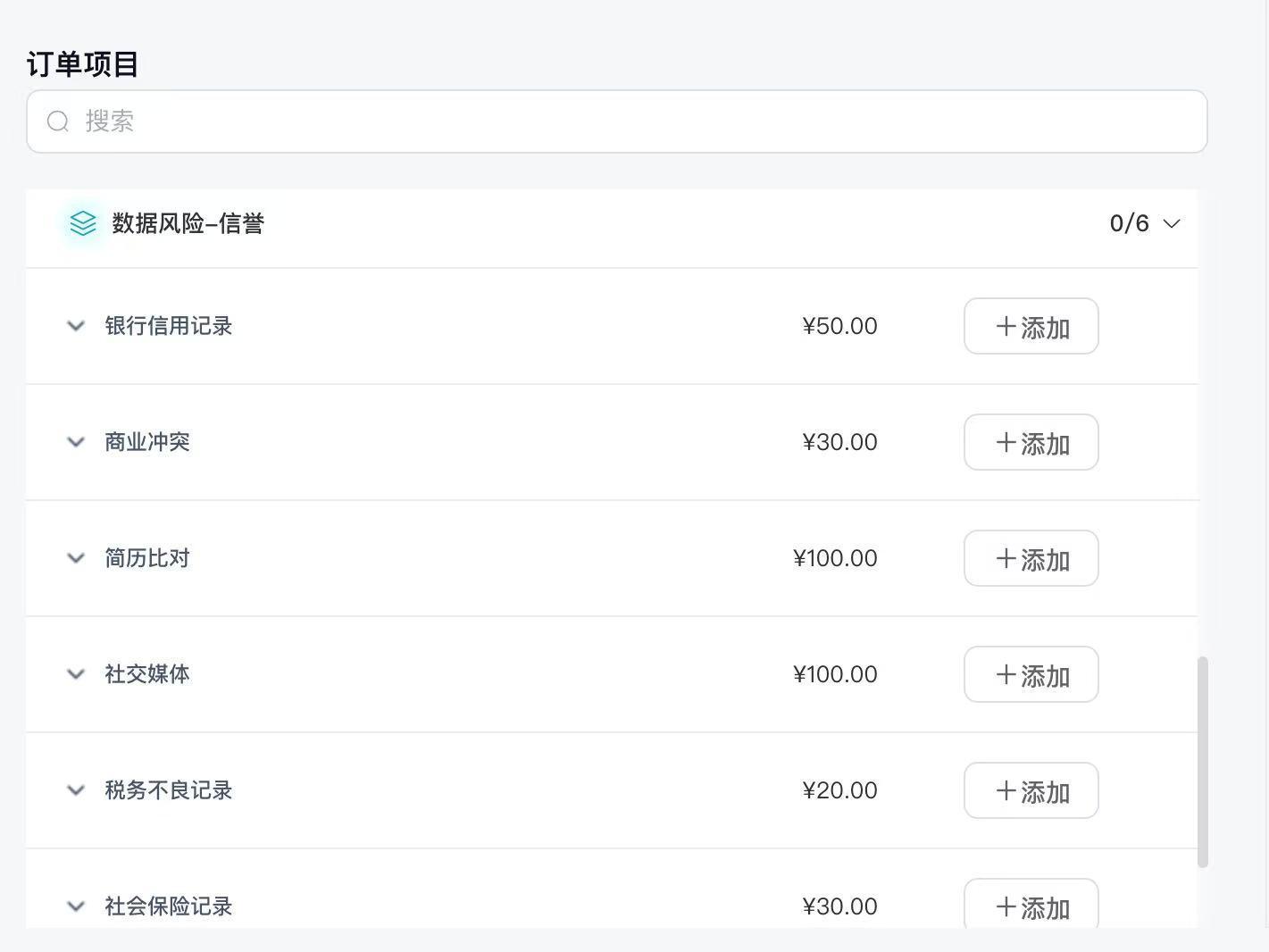
Task: Add 银行信用记录 to the order
Action: [x=1031, y=326]
